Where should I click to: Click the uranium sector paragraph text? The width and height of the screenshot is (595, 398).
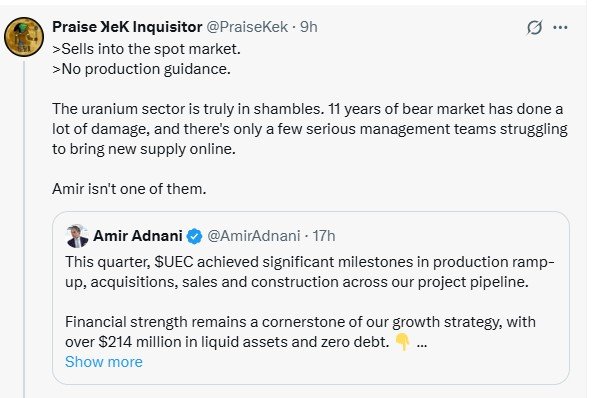310,129
